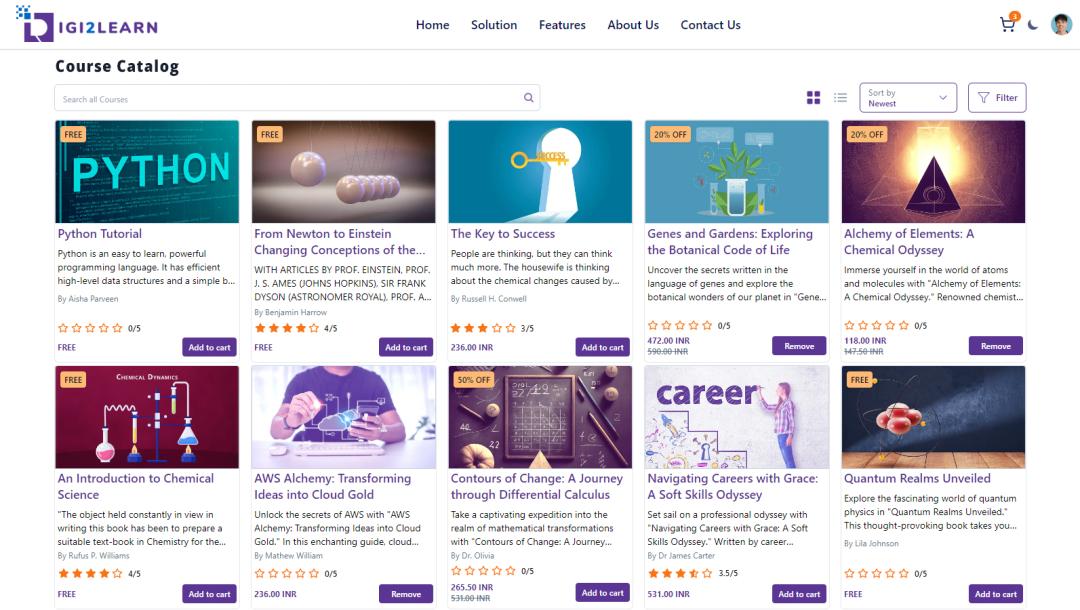1080x610 pixels.
Task: Toggle dark mode with the moon icon
Action: (1033, 24)
